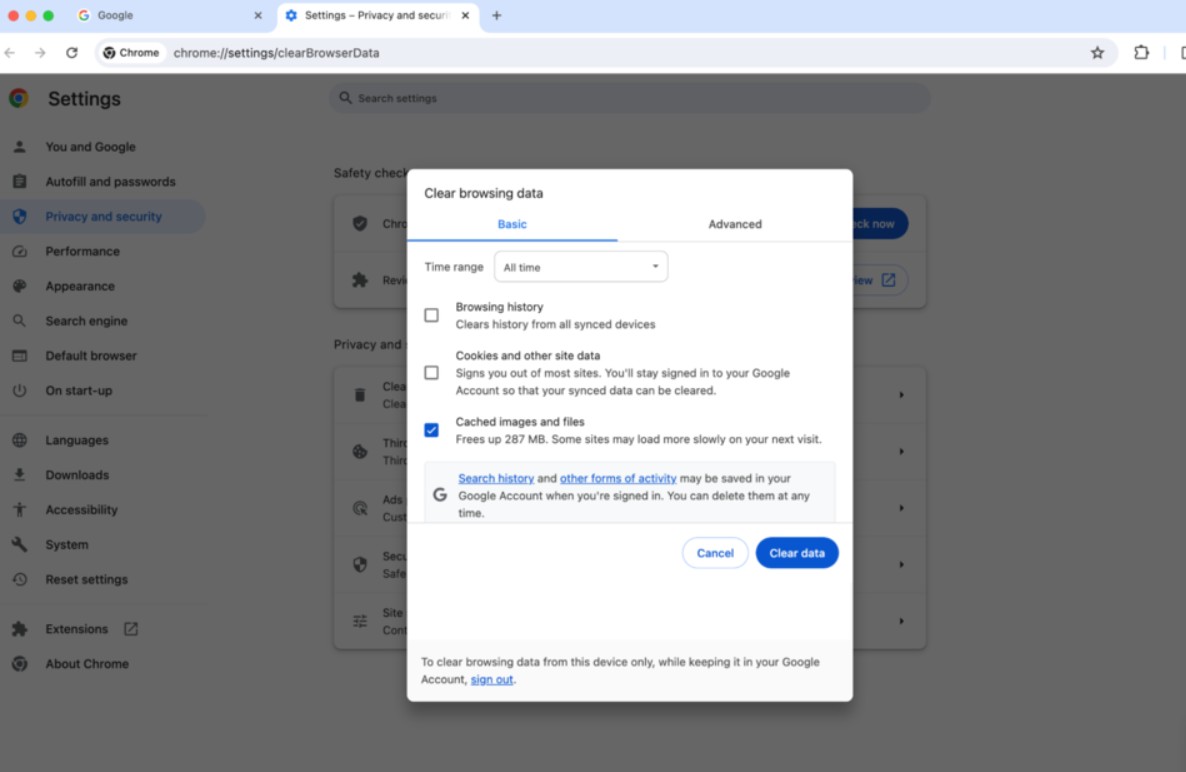Open the Performance settings section

tap(83, 251)
